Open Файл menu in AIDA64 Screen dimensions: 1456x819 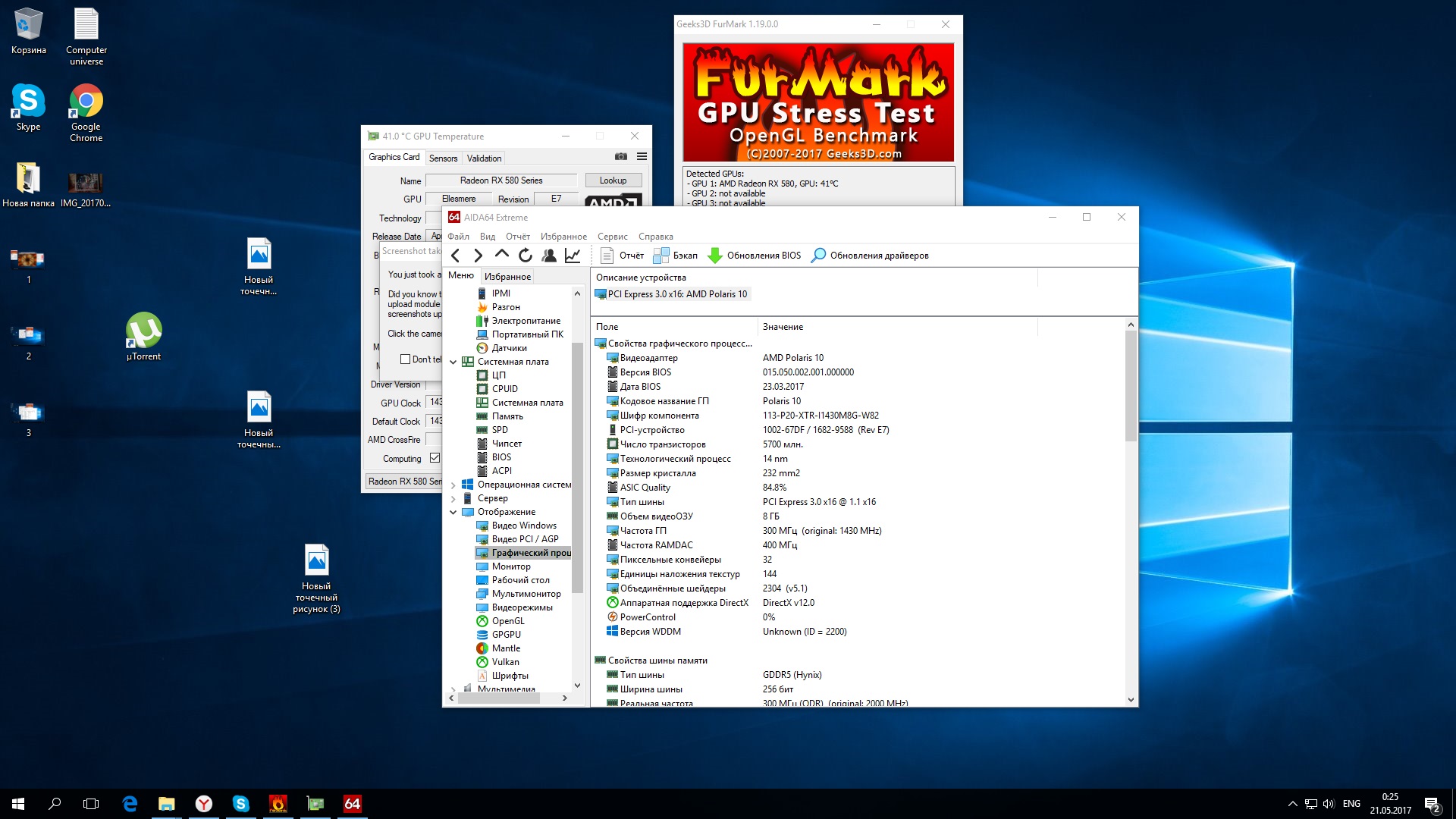click(458, 237)
